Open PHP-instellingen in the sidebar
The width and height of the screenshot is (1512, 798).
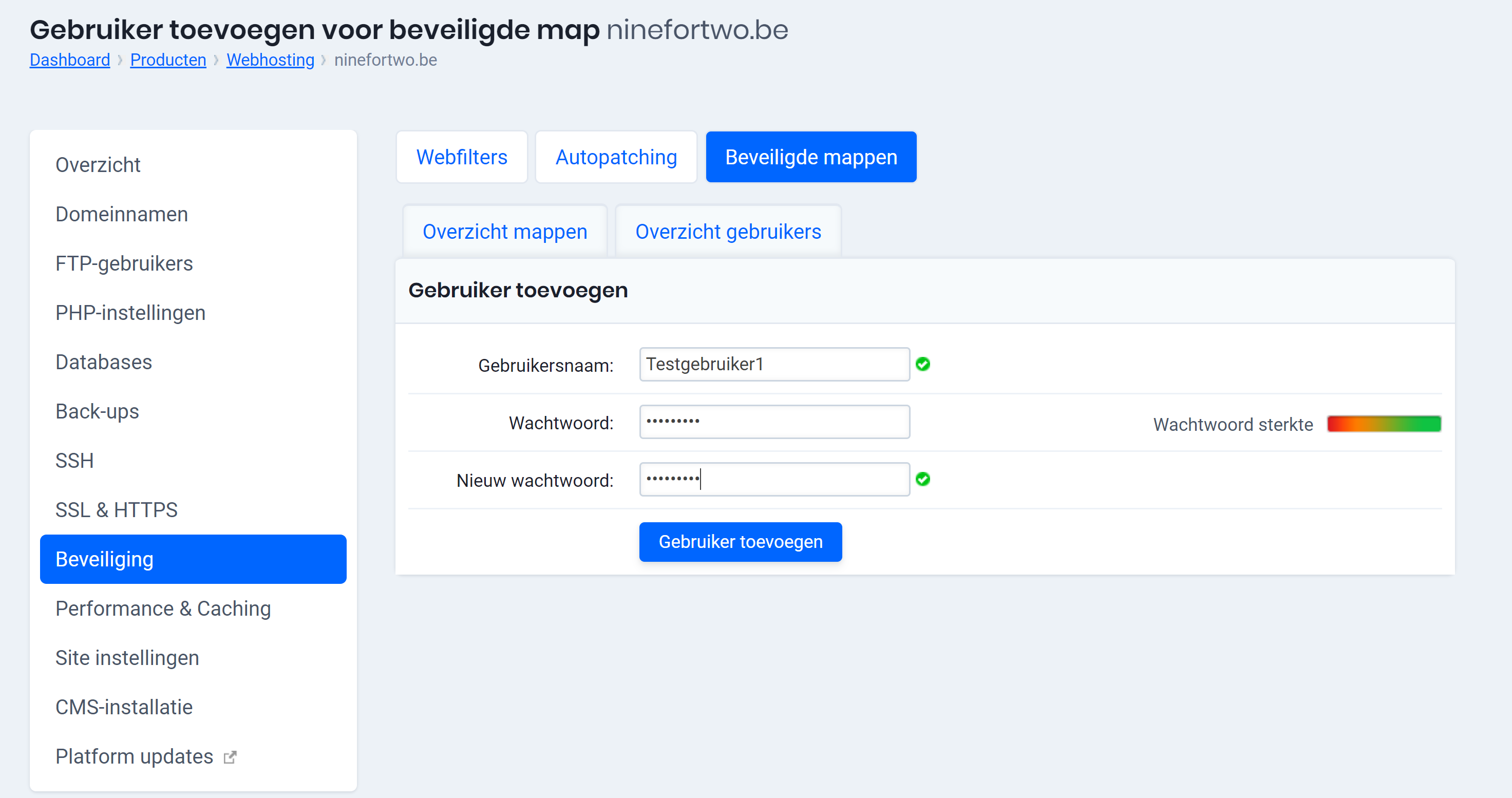coord(130,313)
